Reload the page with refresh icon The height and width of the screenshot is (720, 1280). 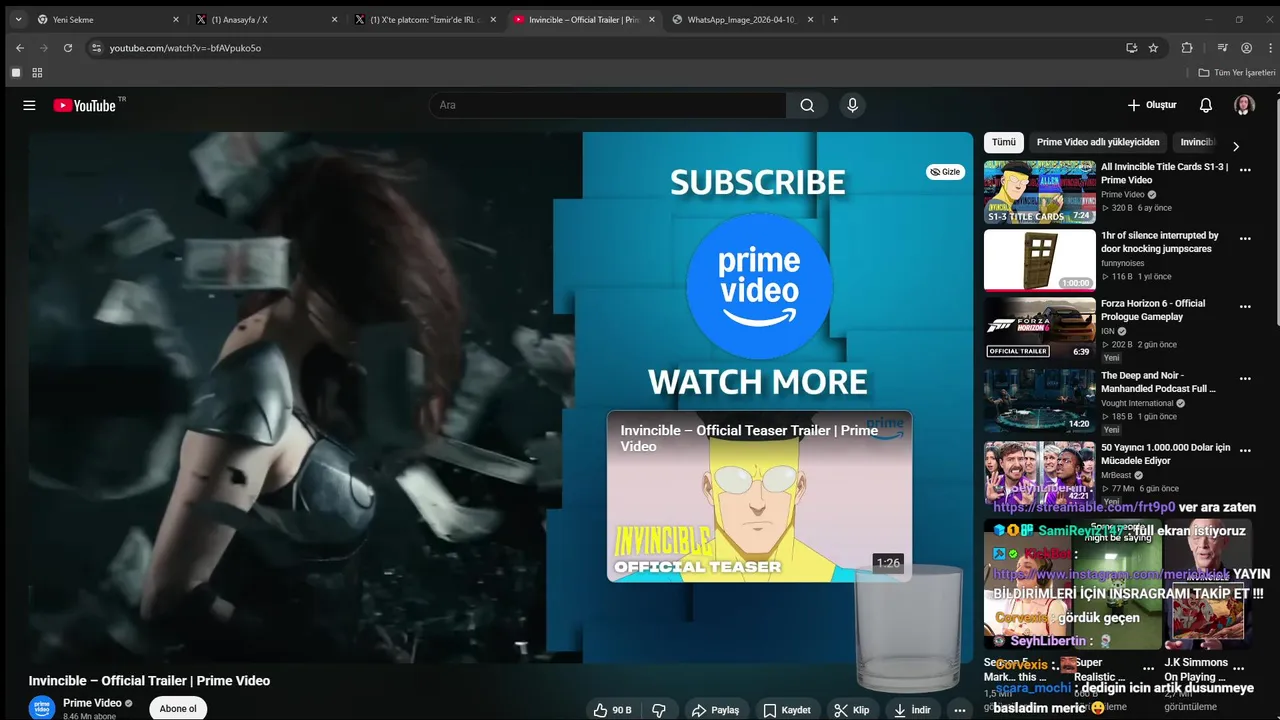click(68, 47)
